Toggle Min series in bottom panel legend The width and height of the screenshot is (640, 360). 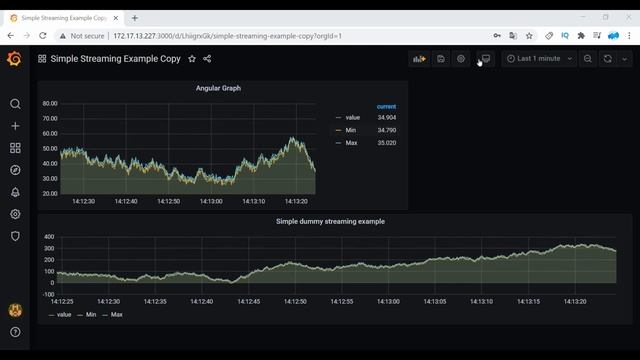coord(91,315)
